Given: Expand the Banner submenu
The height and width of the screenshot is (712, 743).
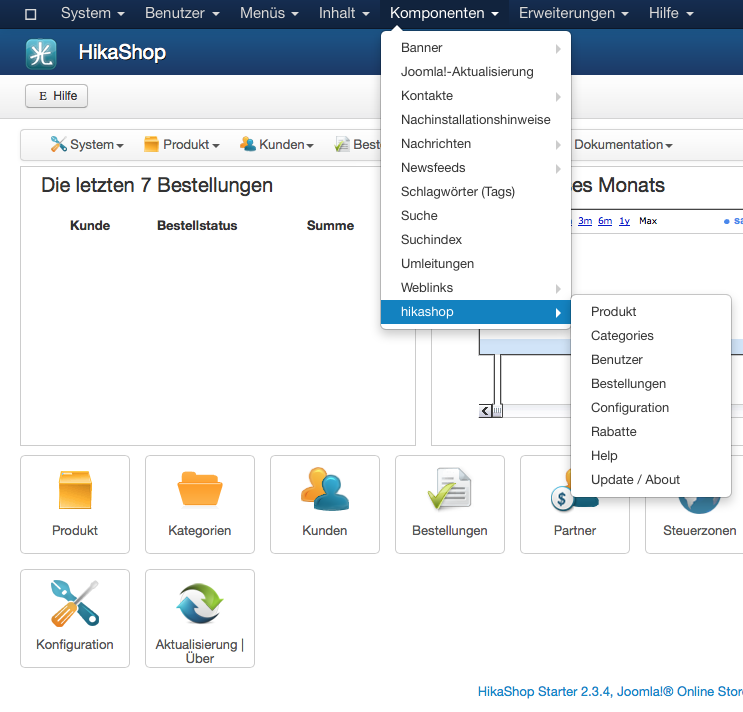Looking at the screenshot, I should coord(476,48).
